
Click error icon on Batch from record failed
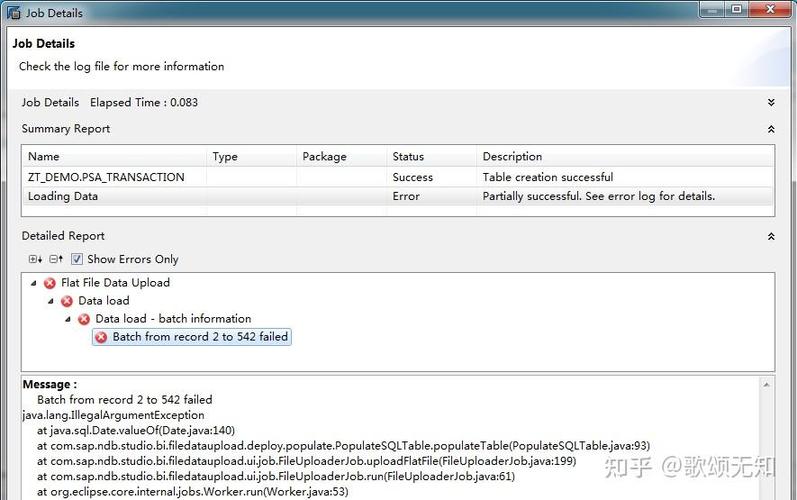[x=101, y=338]
